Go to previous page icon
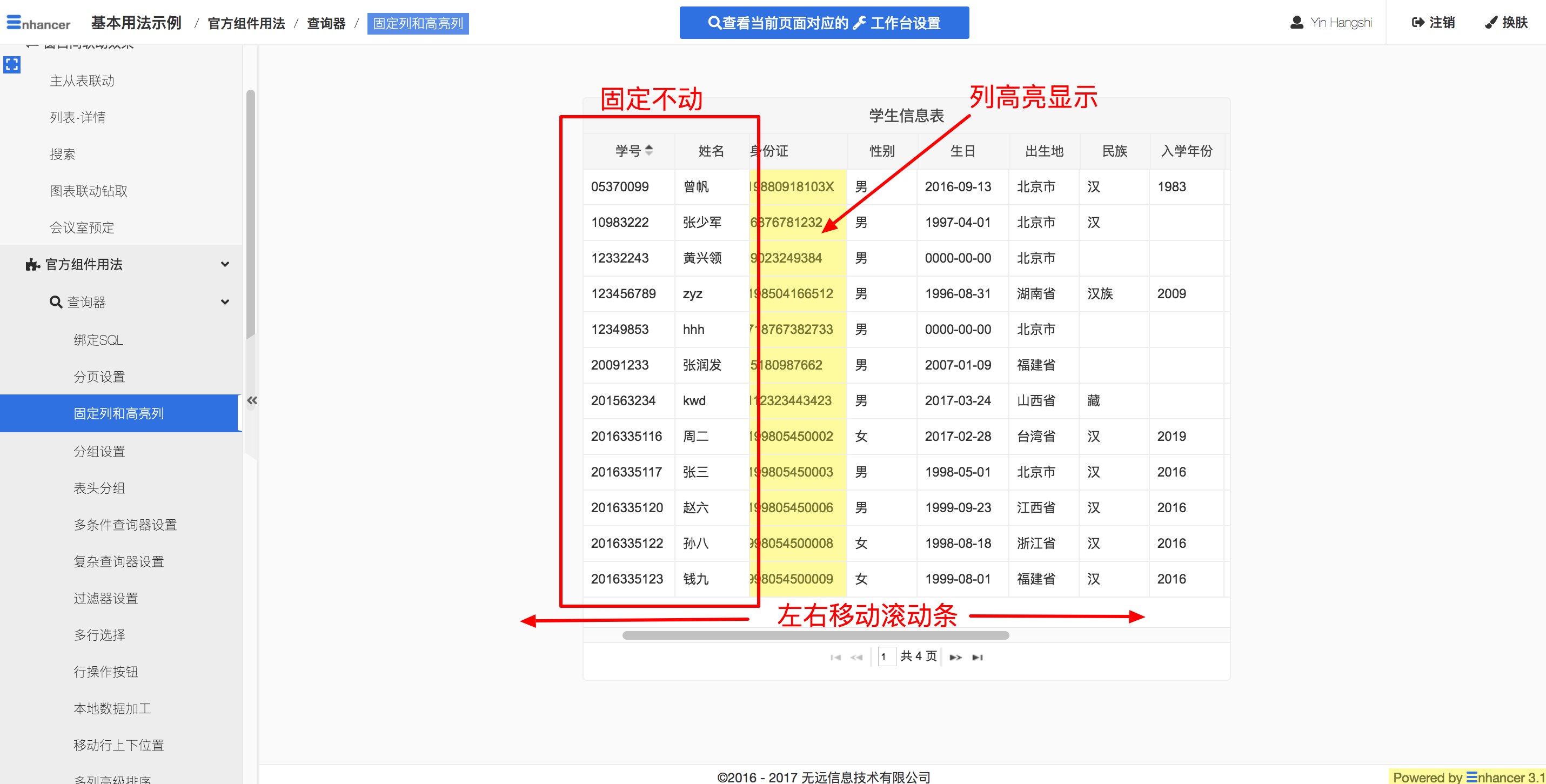Screen dimensions: 1546x784 pyautogui.click(x=856, y=658)
